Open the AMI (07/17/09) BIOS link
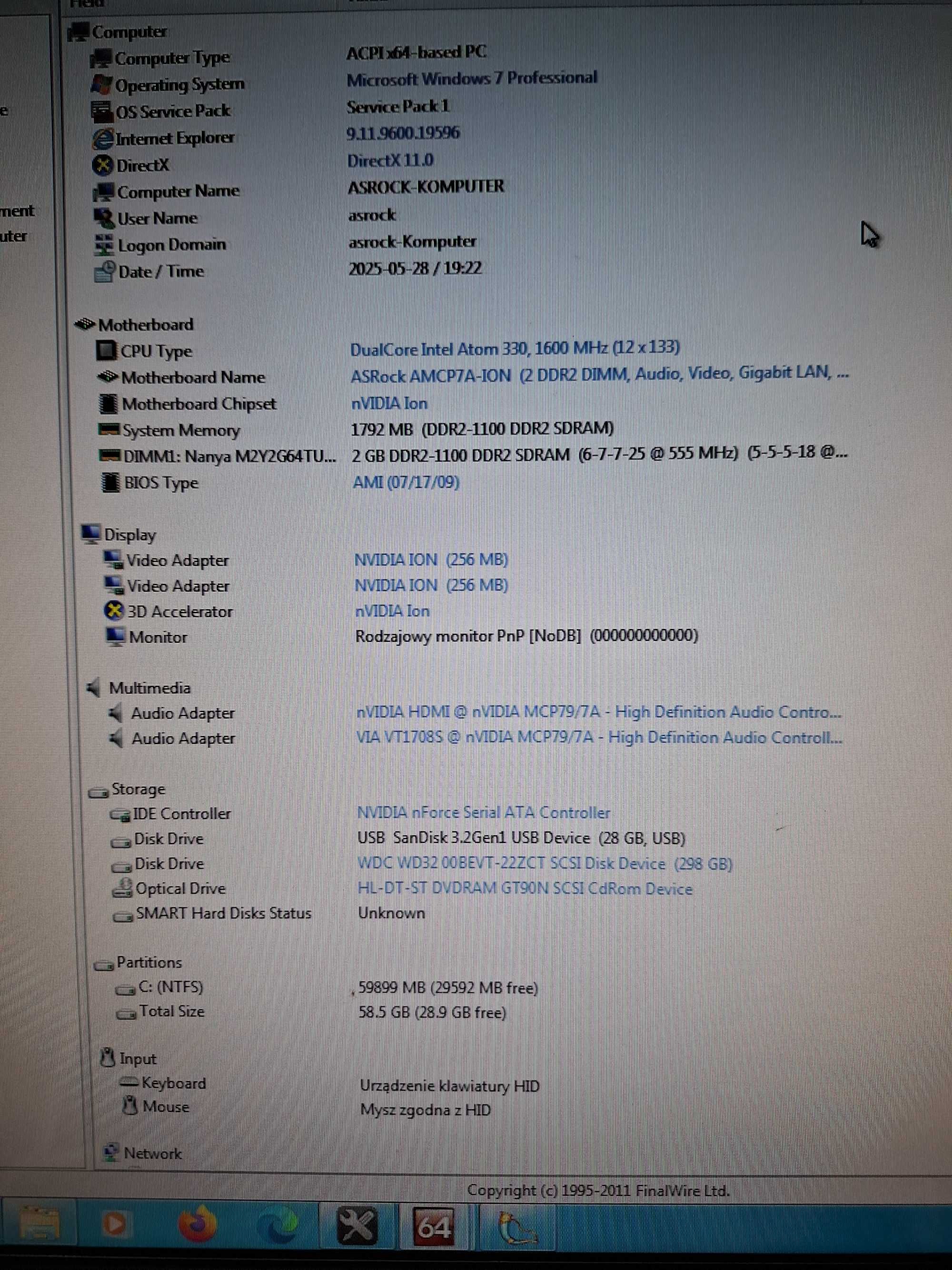 [x=406, y=482]
